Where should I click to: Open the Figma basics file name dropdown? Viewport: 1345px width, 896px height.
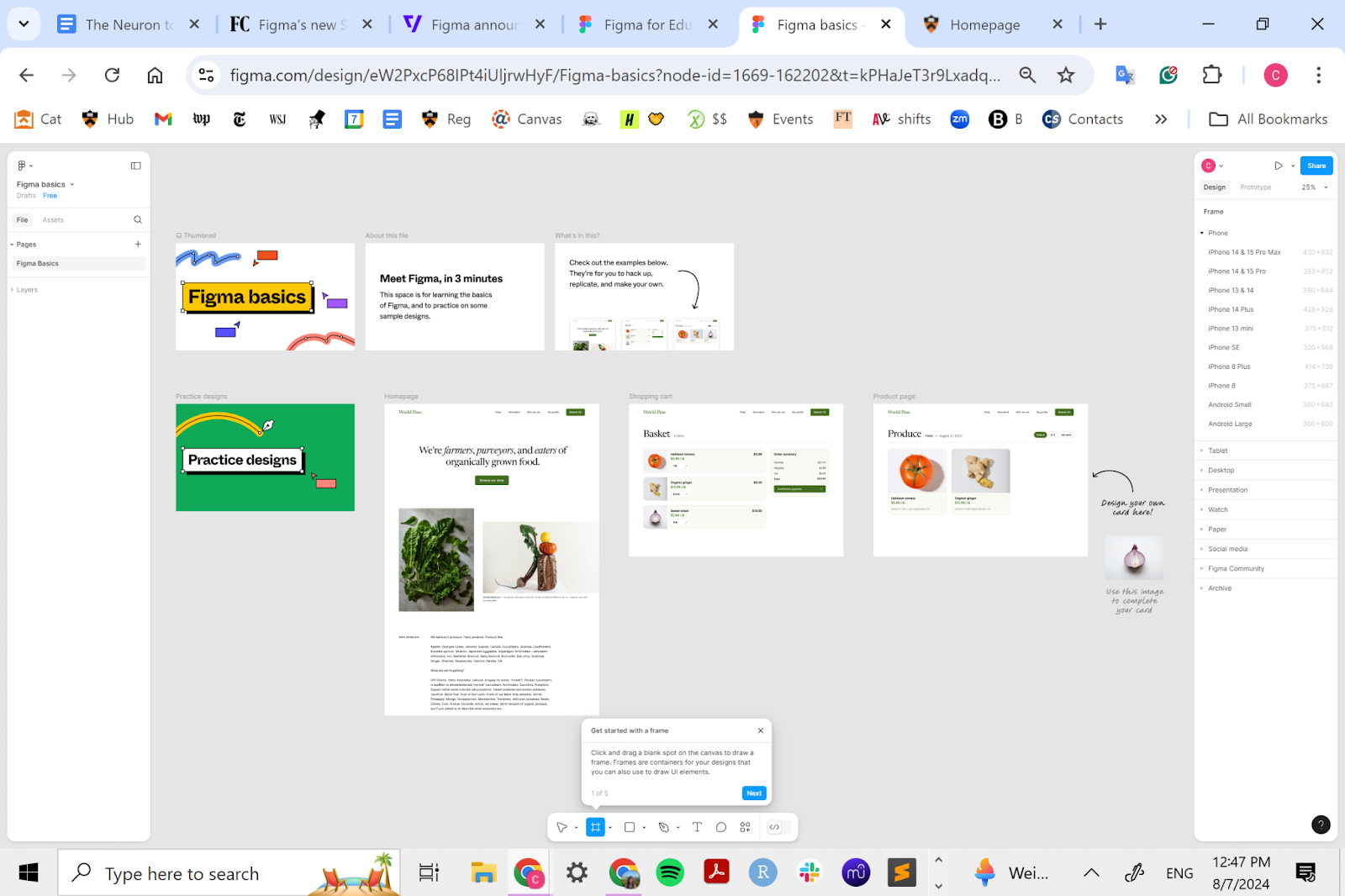[72, 184]
